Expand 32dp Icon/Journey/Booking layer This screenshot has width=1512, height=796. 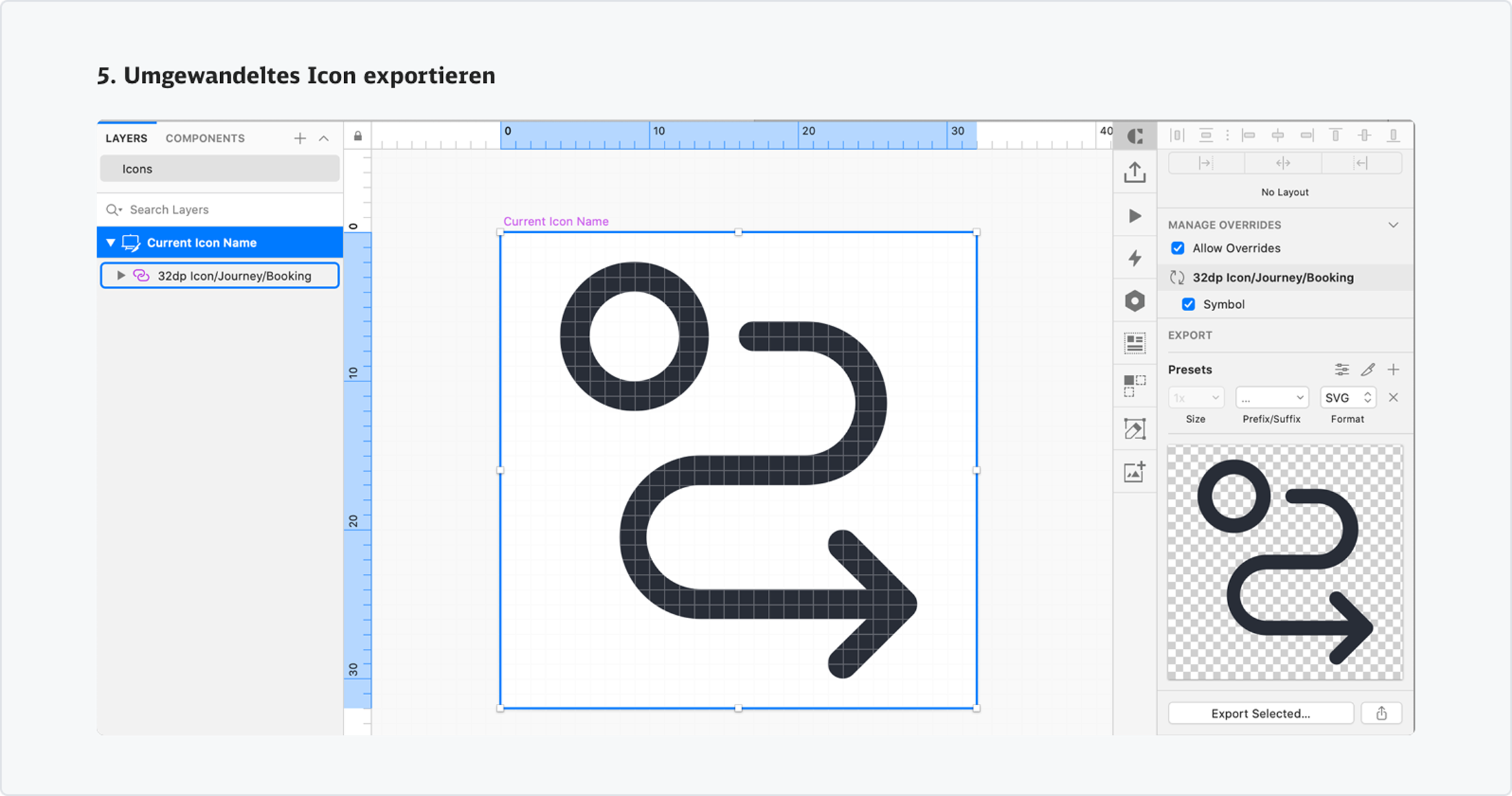coord(121,275)
